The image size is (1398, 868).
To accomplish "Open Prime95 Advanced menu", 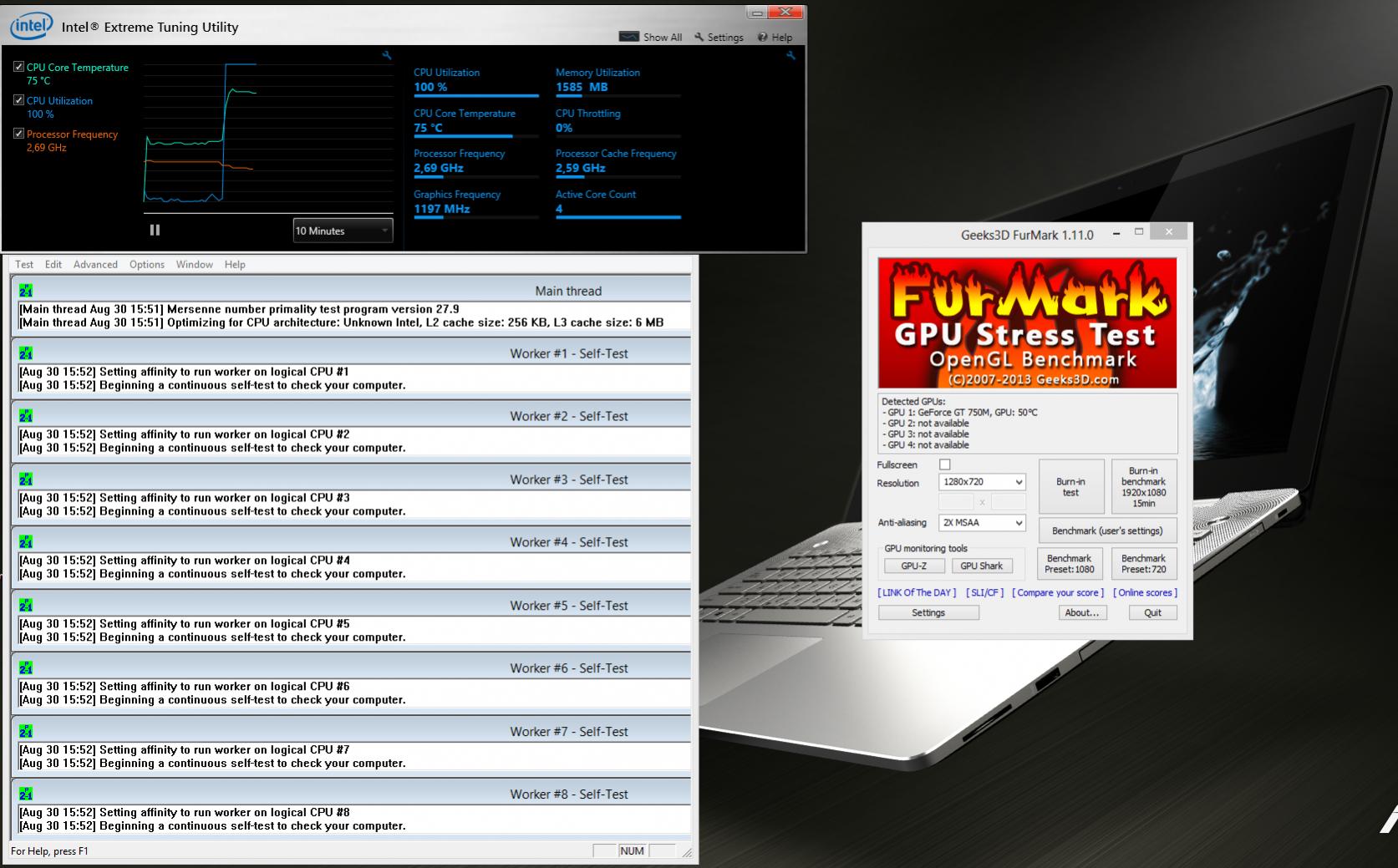I will (95, 264).
